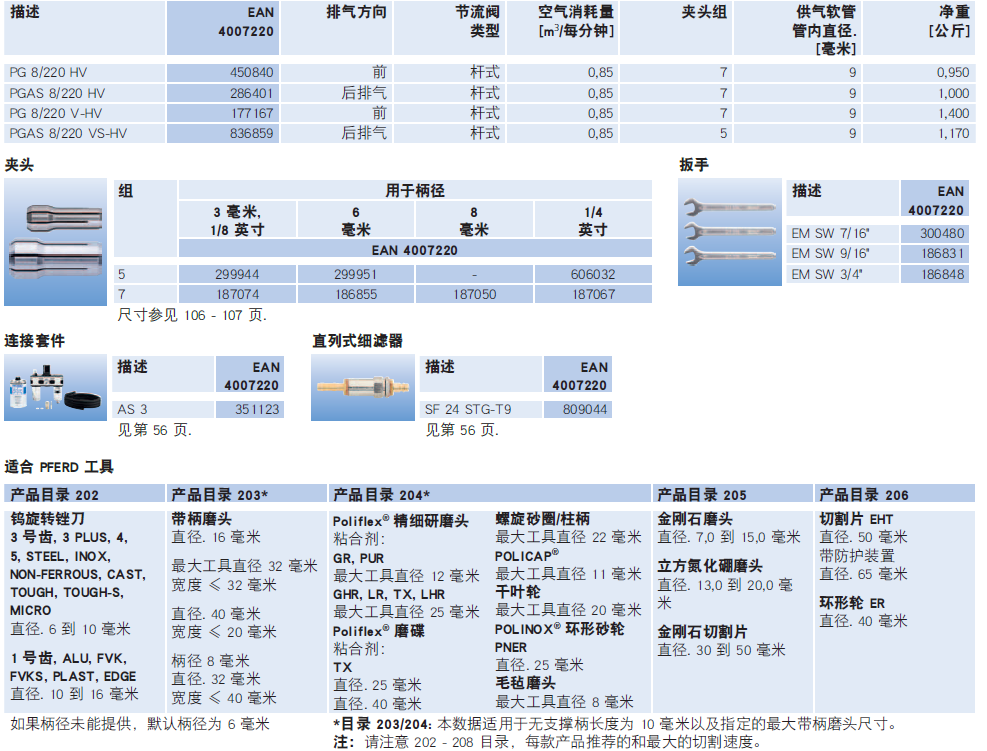The height and width of the screenshot is (751, 987).
Task: Click 见第 56 页 under AS 3
Action: click(x=154, y=430)
